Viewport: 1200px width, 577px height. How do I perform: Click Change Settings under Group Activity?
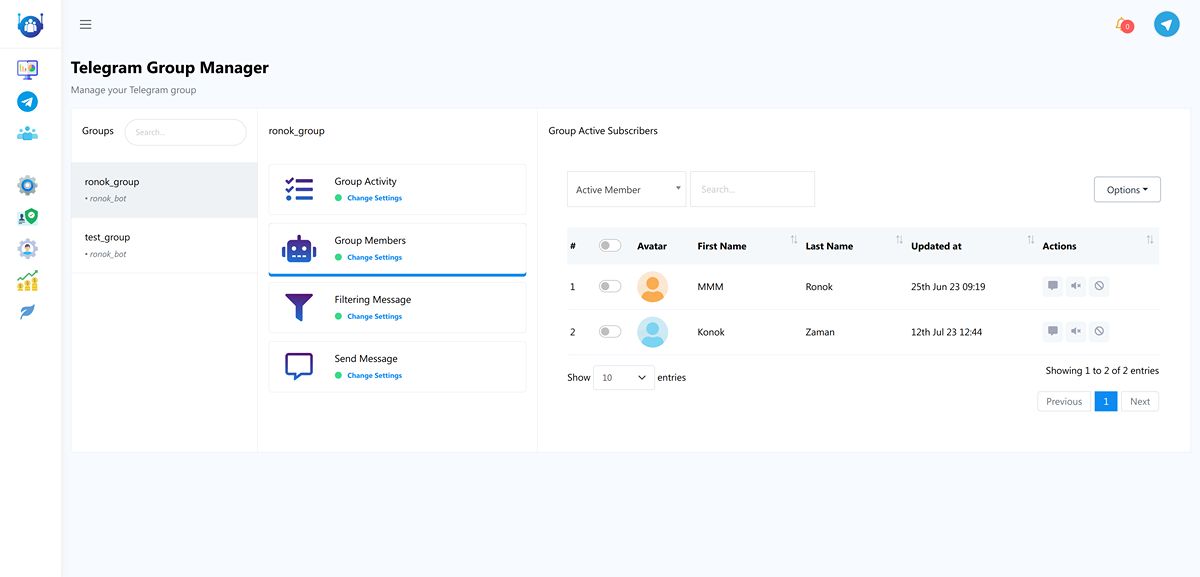click(374, 198)
